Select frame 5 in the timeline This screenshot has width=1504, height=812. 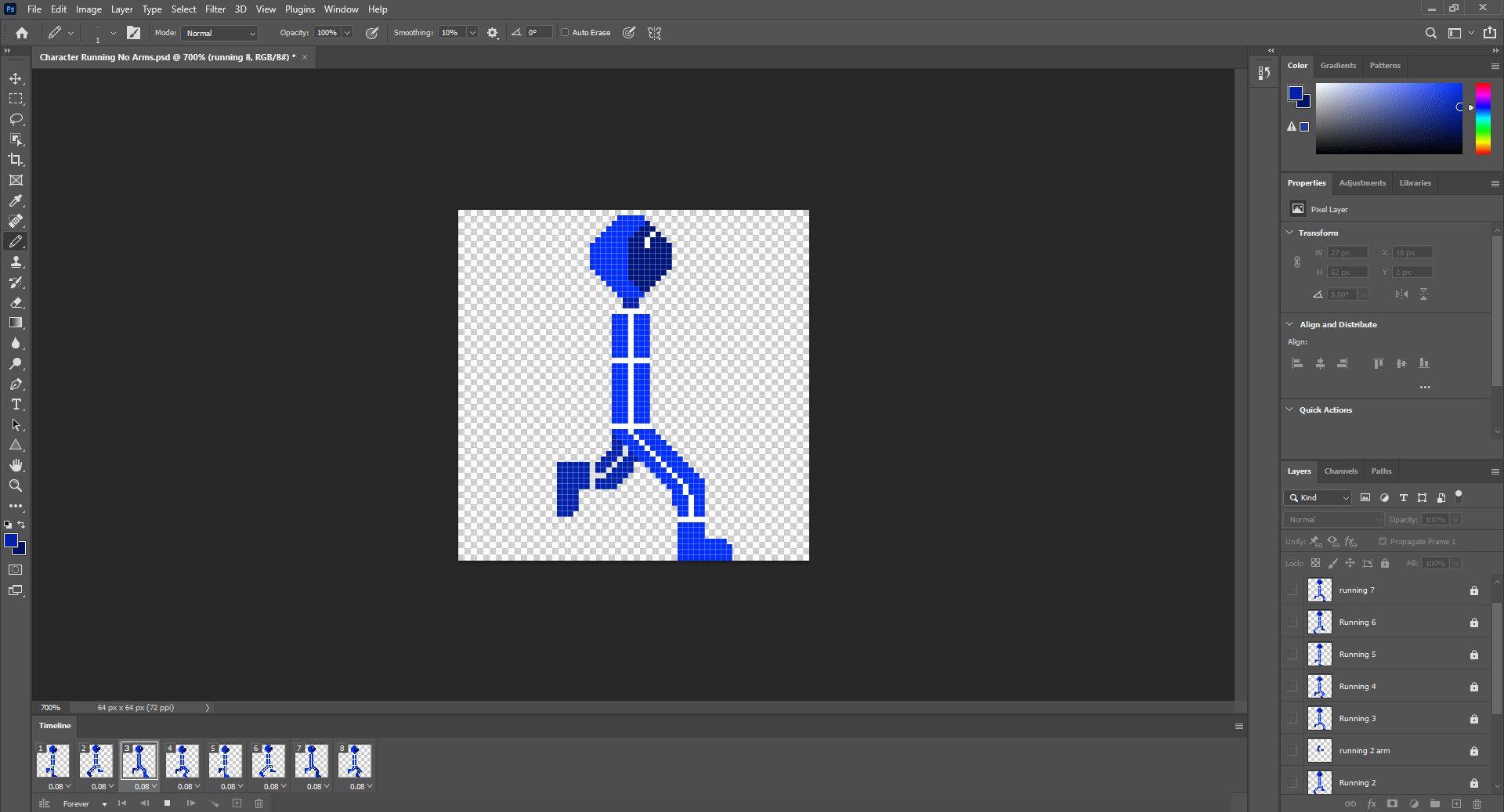[x=226, y=760]
